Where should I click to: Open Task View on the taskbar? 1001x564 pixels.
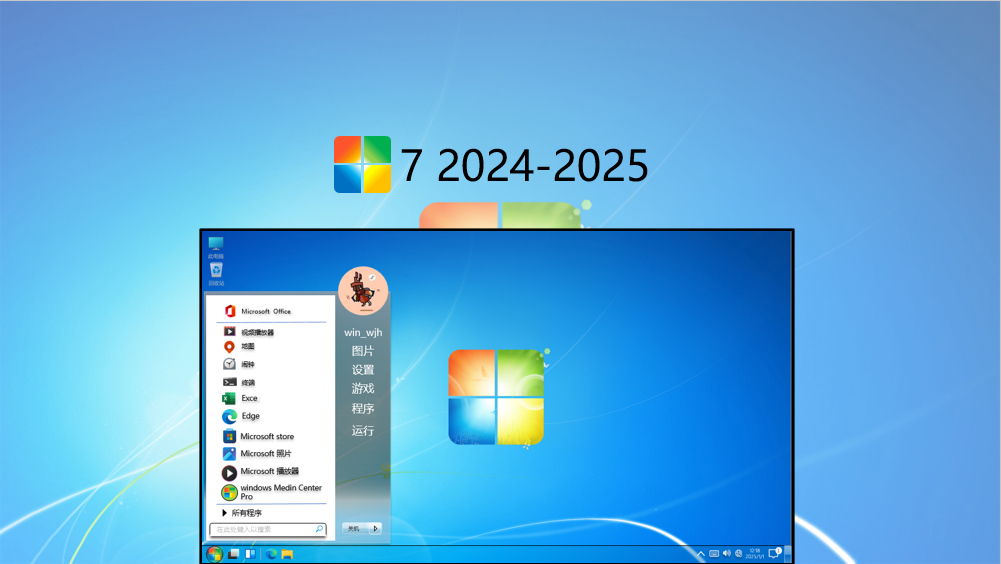(234, 554)
